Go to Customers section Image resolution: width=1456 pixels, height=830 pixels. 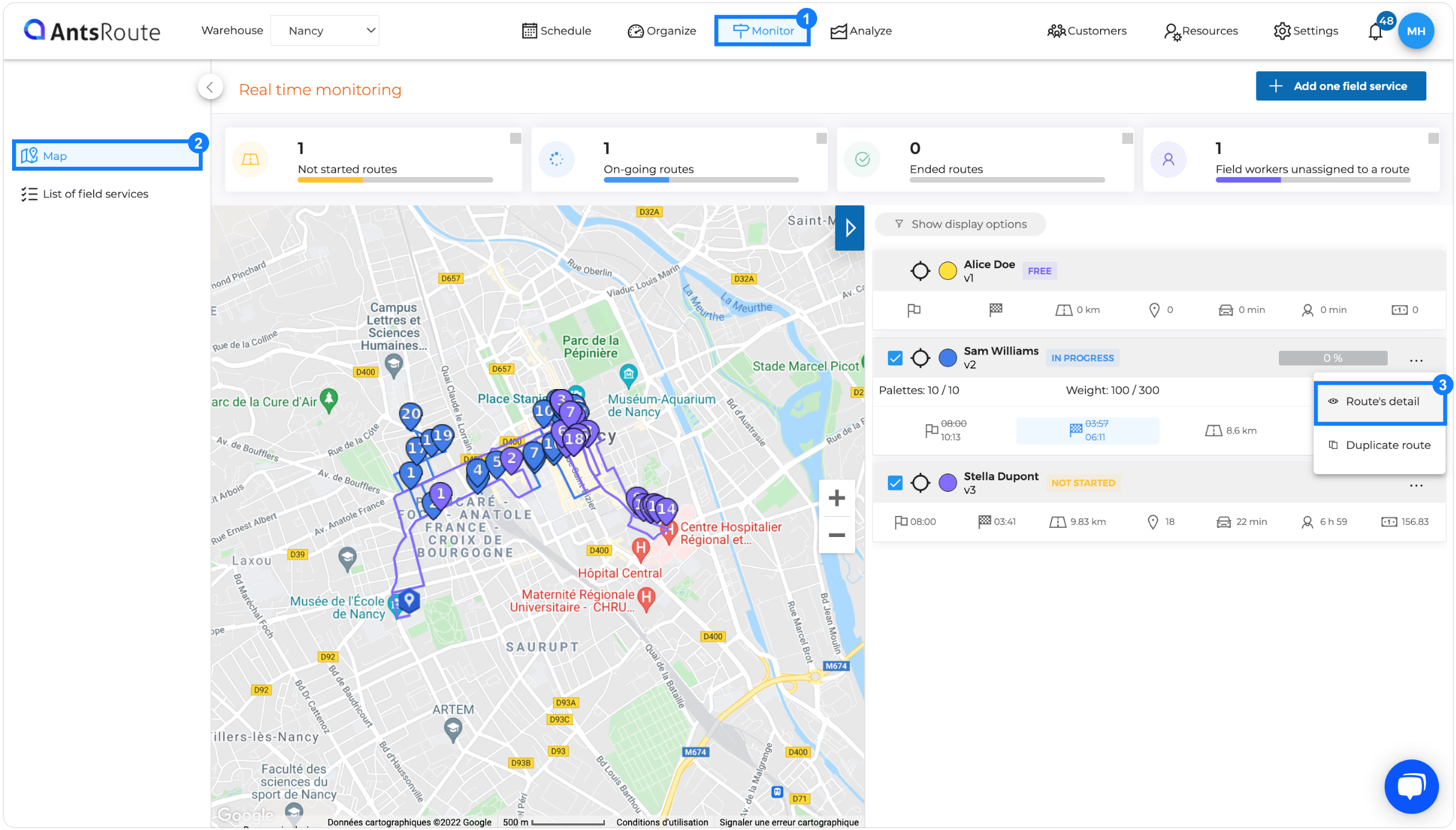point(1087,31)
